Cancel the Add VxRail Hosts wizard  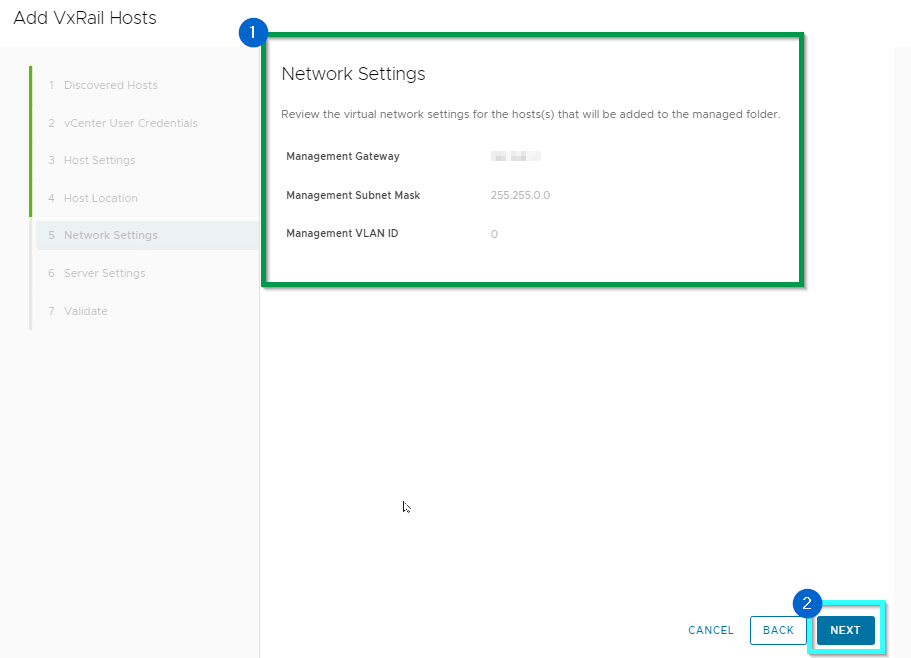711,630
